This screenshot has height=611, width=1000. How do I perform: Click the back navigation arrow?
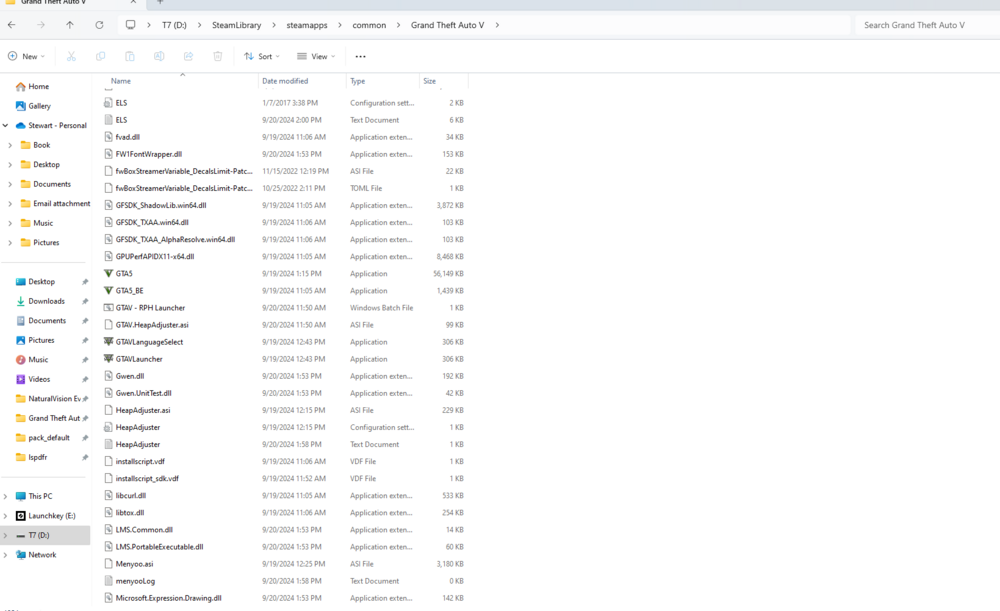coord(13,25)
